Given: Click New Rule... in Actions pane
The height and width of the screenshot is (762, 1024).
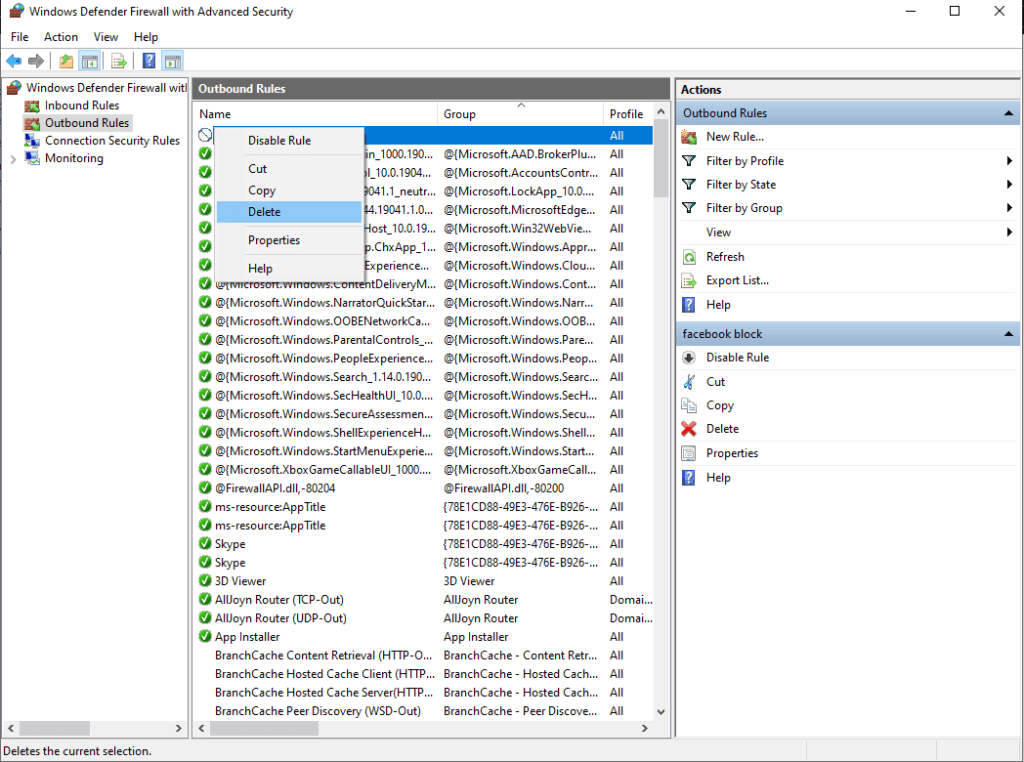Looking at the screenshot, I should 735,137.
